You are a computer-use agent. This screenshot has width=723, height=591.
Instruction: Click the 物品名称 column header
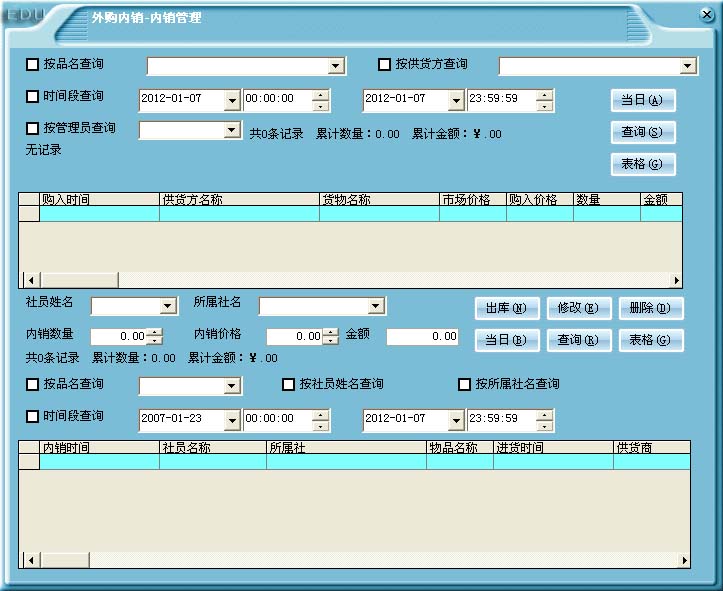460,448
